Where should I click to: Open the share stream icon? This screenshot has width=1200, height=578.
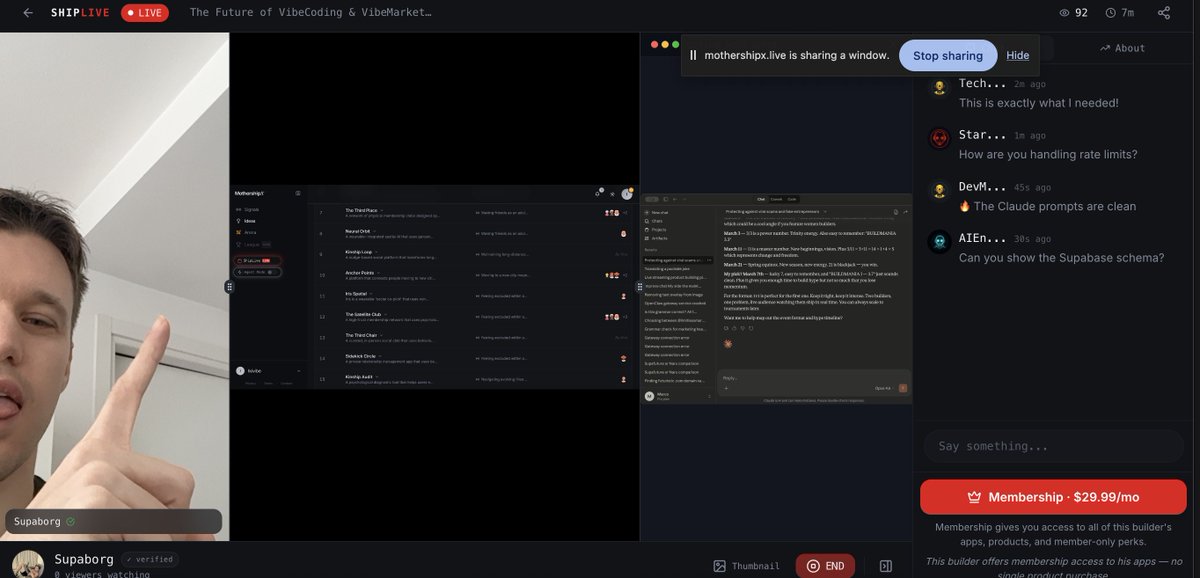[x=1164, y=13]
